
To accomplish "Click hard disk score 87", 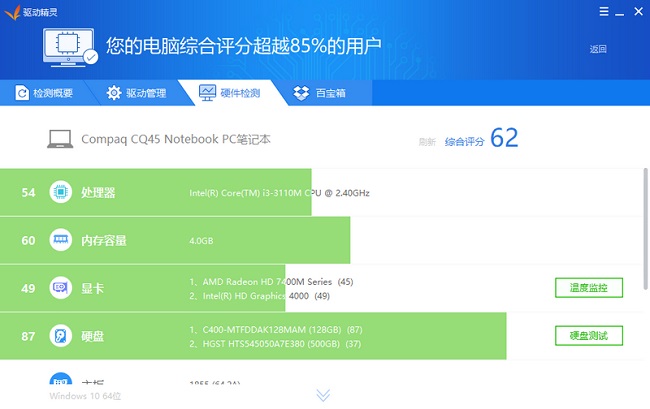I will [28, 336].
